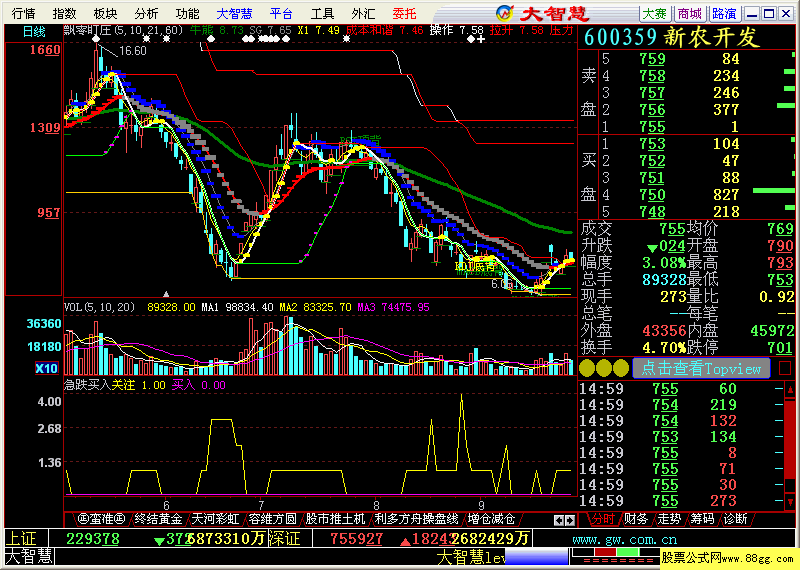Switch to the 蛮准 indicator tab

pyautogui.click(x=102, y=519)
